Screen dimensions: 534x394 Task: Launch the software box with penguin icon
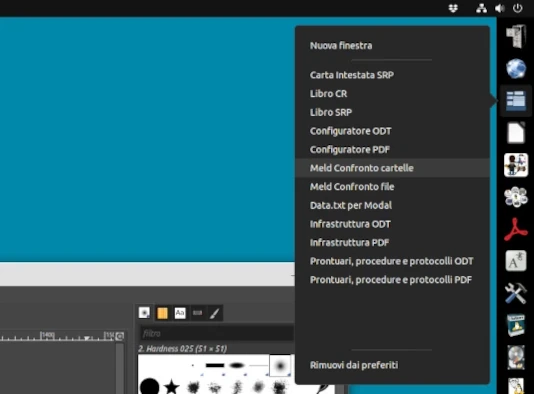coord(516,326)
